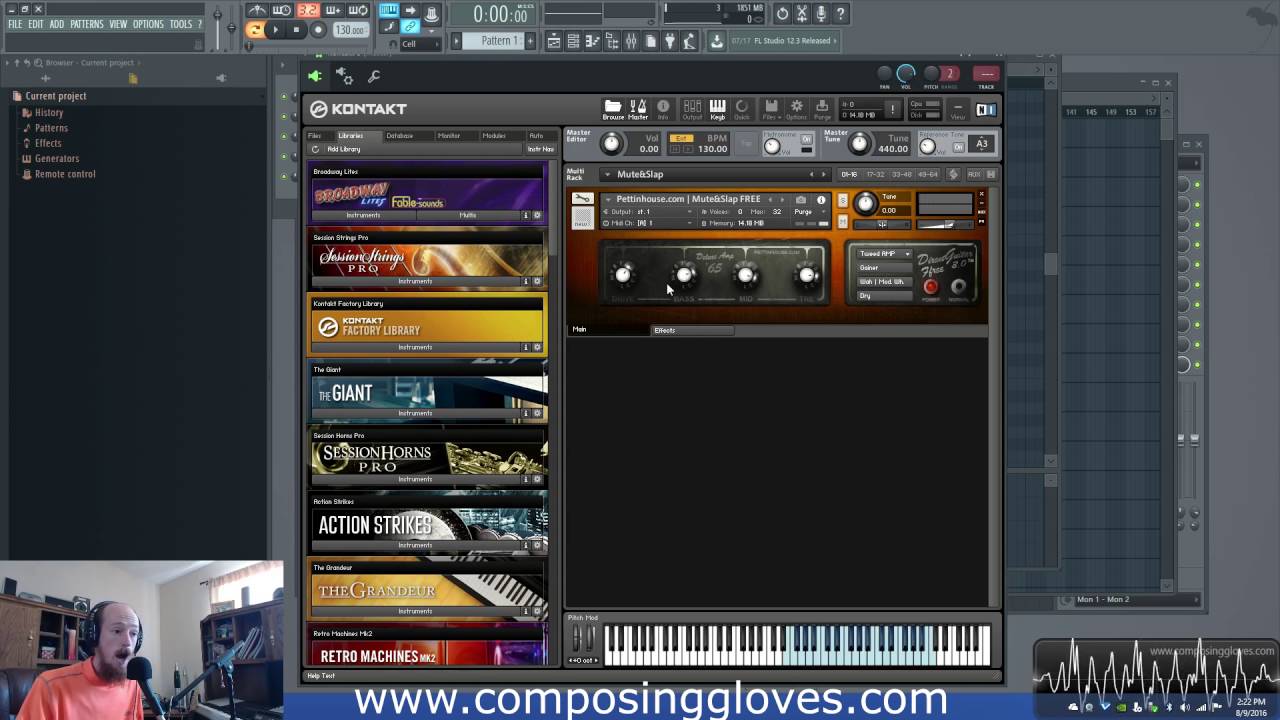Open the Kontakt Info pane
This screenshot has width=1280, height=720.
click(663, 109)
